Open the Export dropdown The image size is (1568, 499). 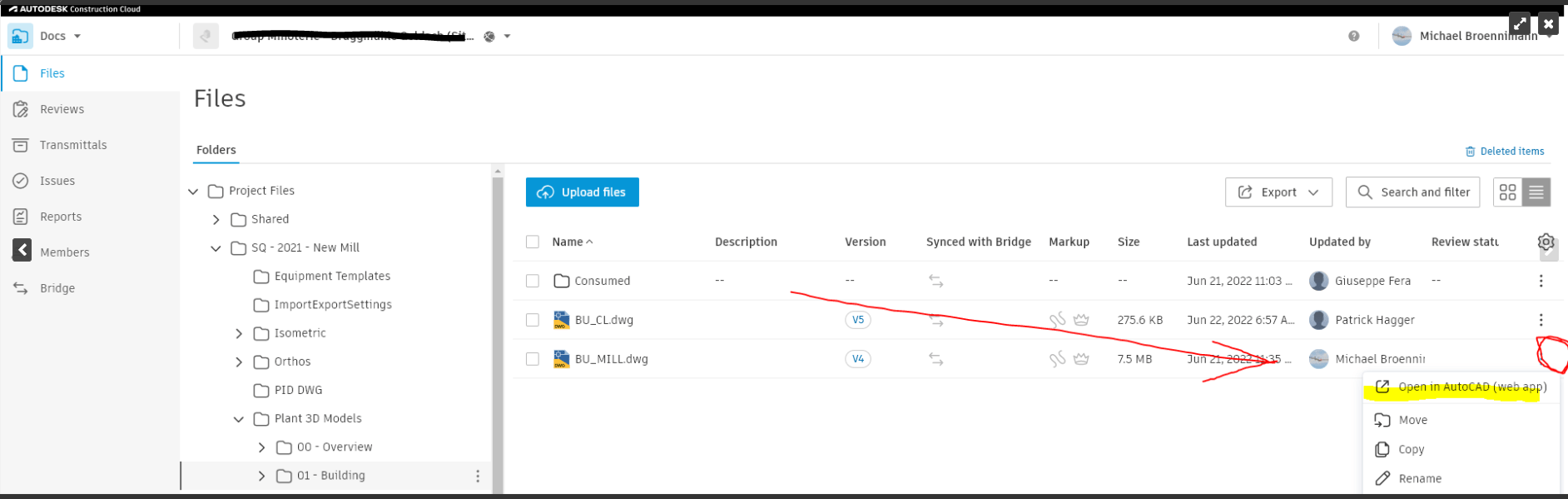(1278, 192)
